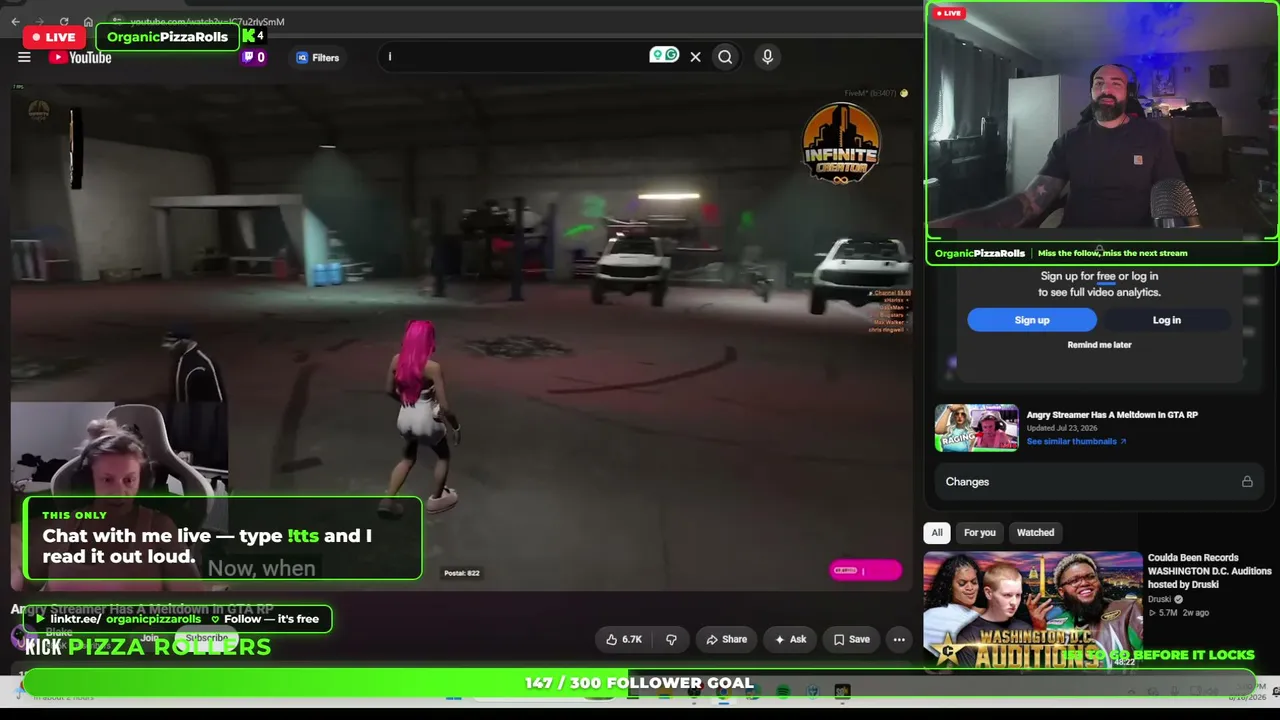
Task: Start voice search with microphone
Action: 767,57
